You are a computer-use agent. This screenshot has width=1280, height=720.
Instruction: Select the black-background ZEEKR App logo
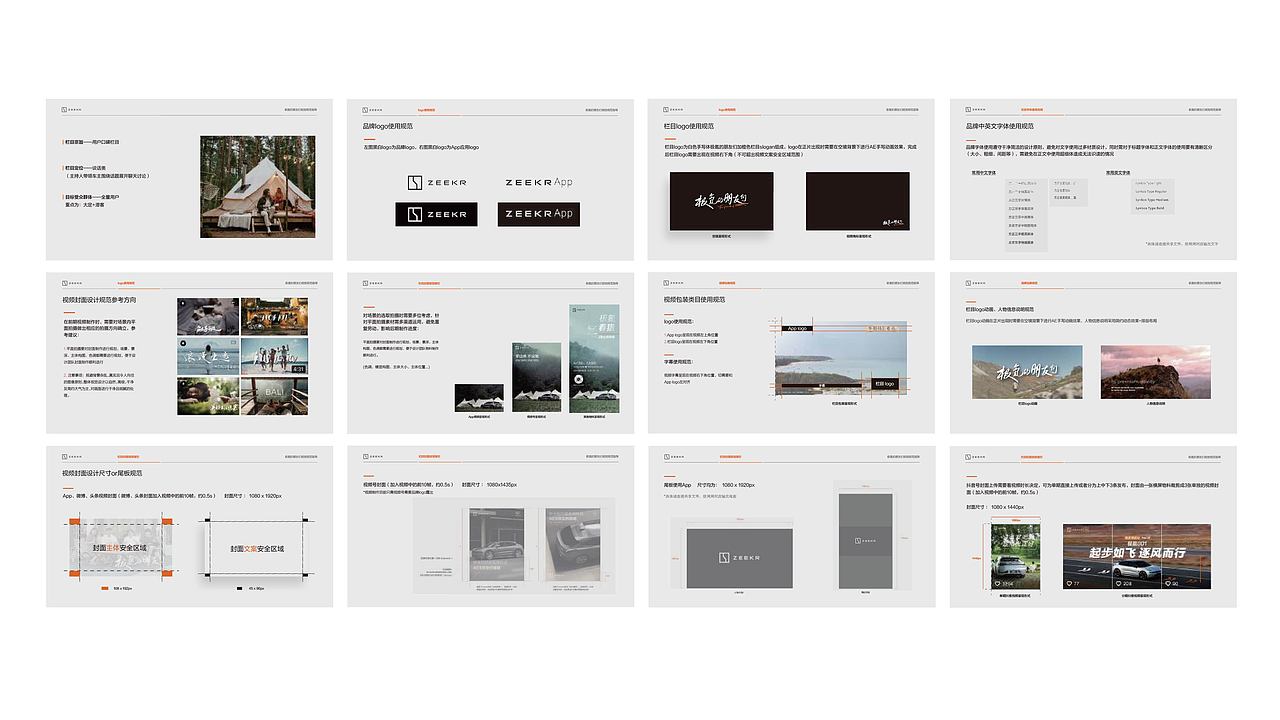click(x=539, y=214)
